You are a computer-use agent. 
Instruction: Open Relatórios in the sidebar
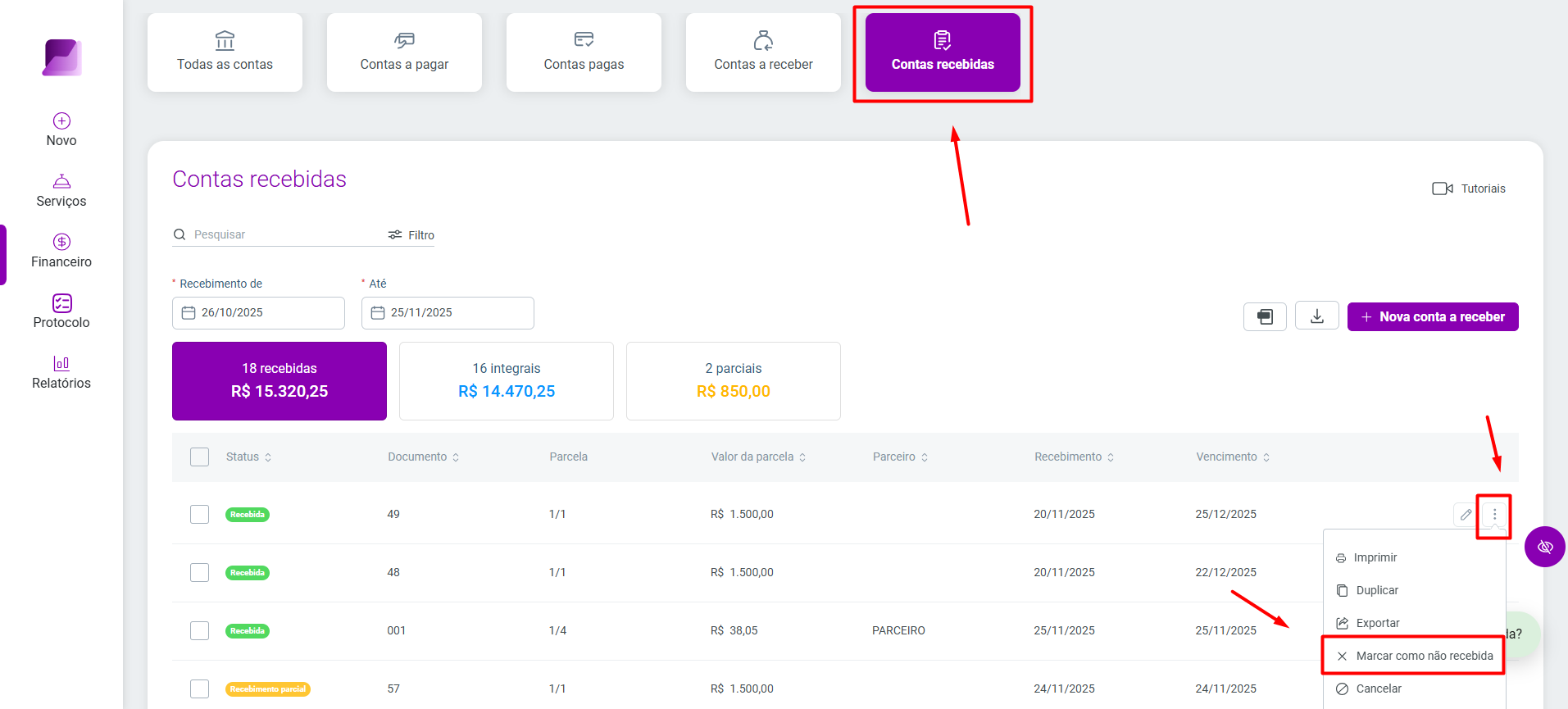[61, 372]
